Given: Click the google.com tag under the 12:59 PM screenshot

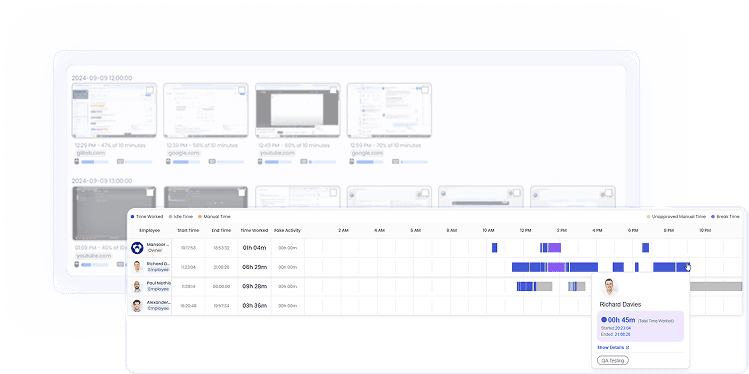Looking at the screenshot, I should click(367, 153).
